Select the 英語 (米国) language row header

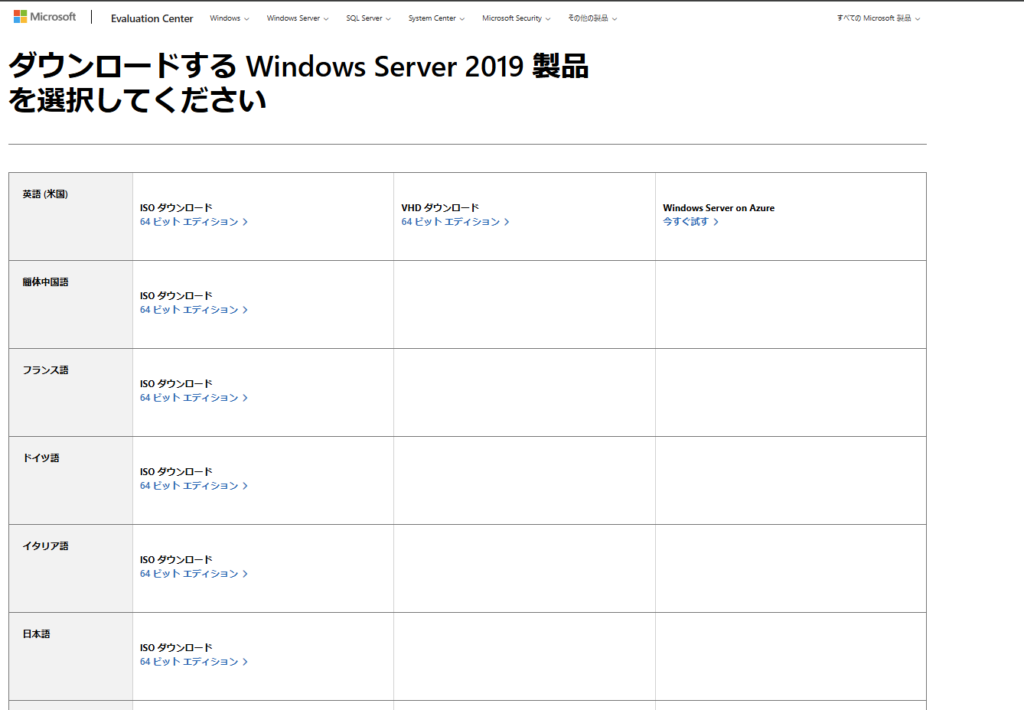(x=45, y=194)
